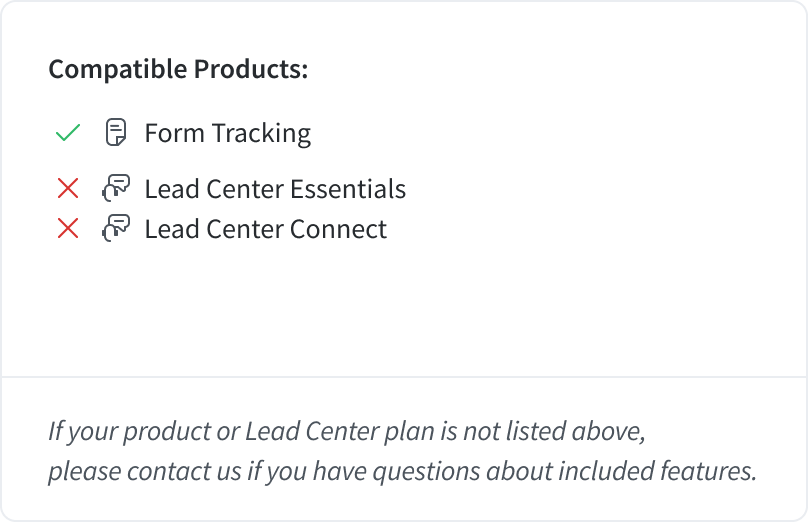Click the 'please contact us' text
The width and height of the screenshot is (808, 522).
click(144, 472)
